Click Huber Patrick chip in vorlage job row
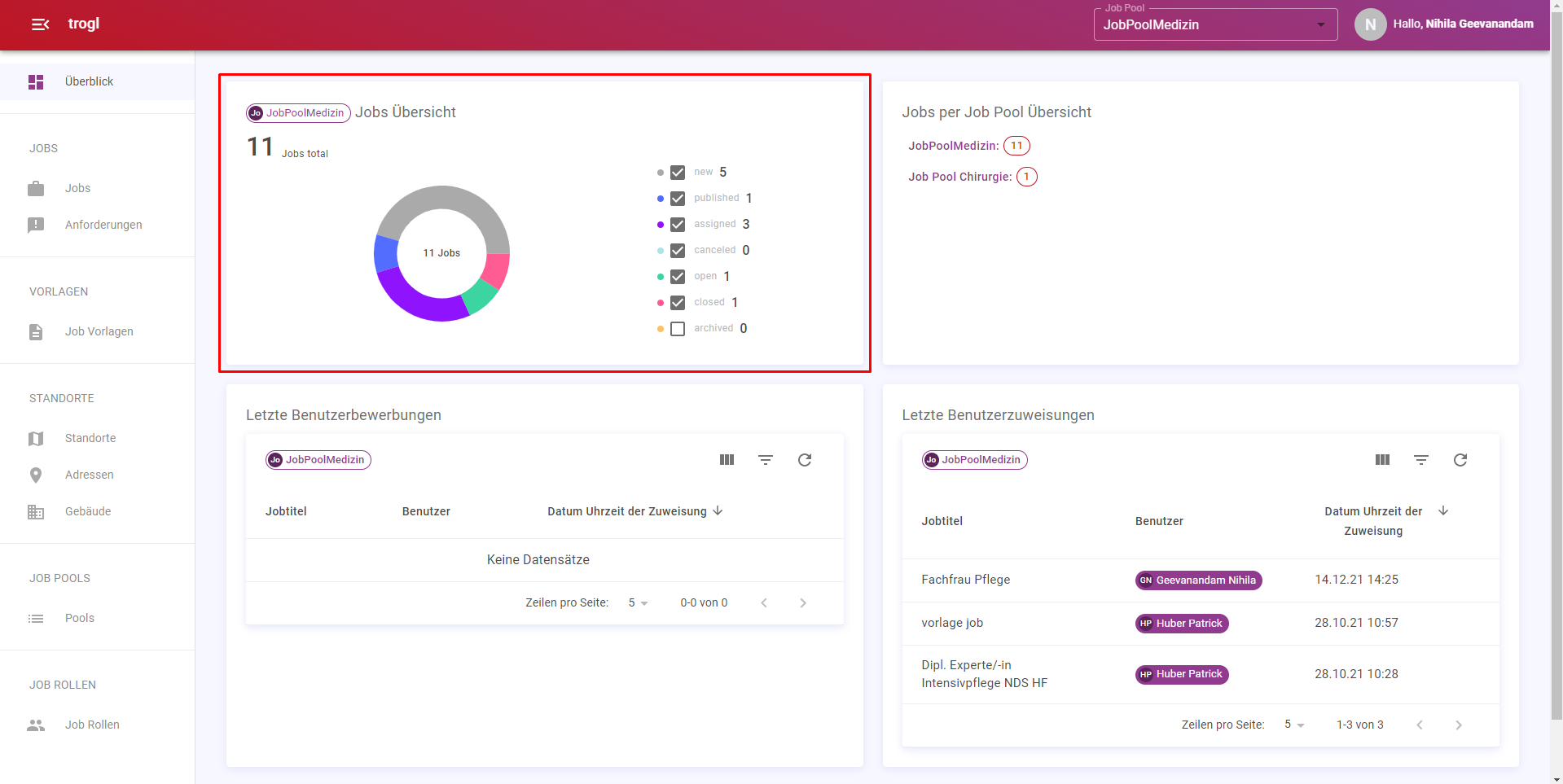Screen dimensions: 1563x784 [1182, 624]
